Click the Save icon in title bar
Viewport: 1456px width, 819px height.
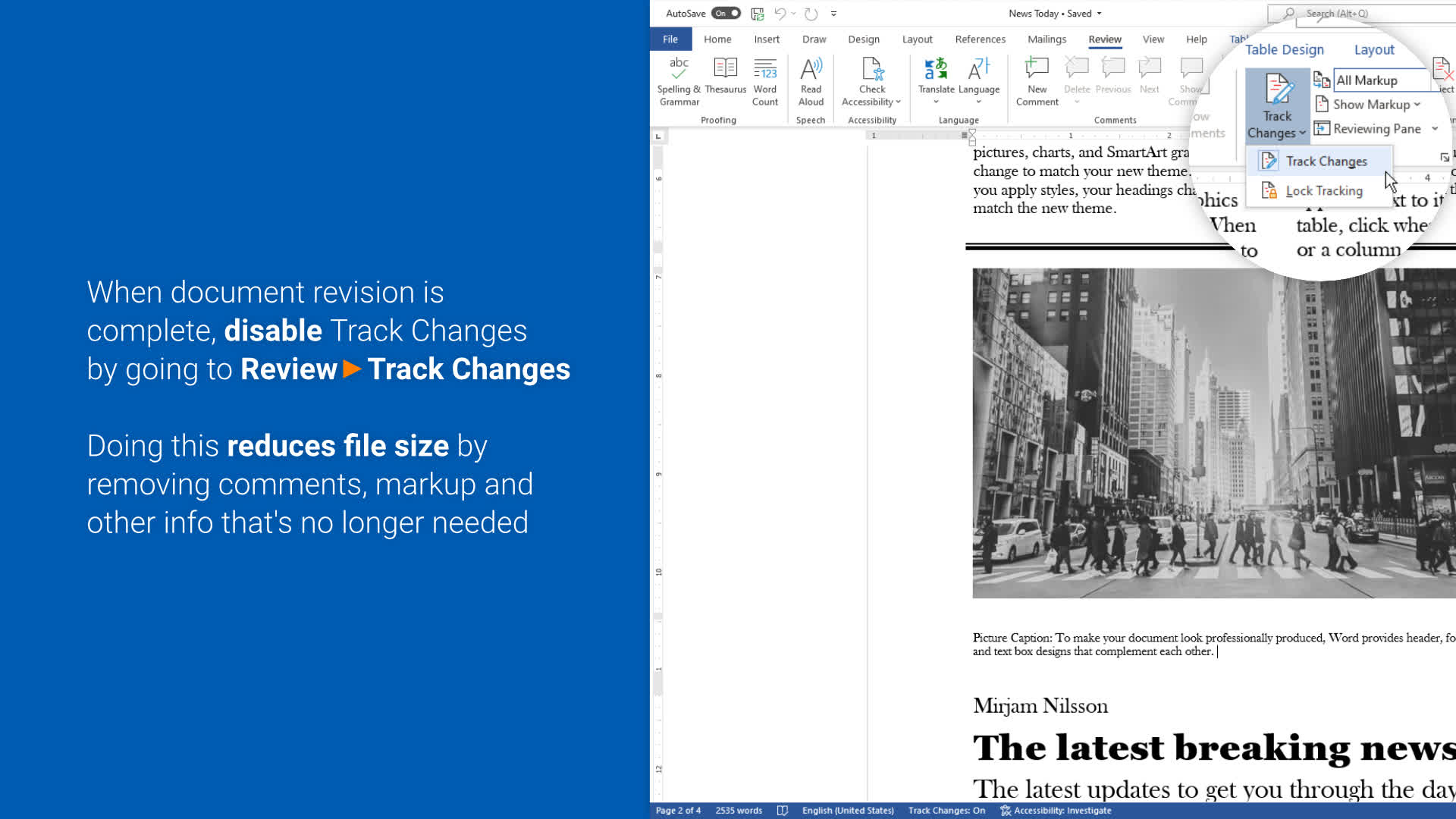(x=757, y=14)
